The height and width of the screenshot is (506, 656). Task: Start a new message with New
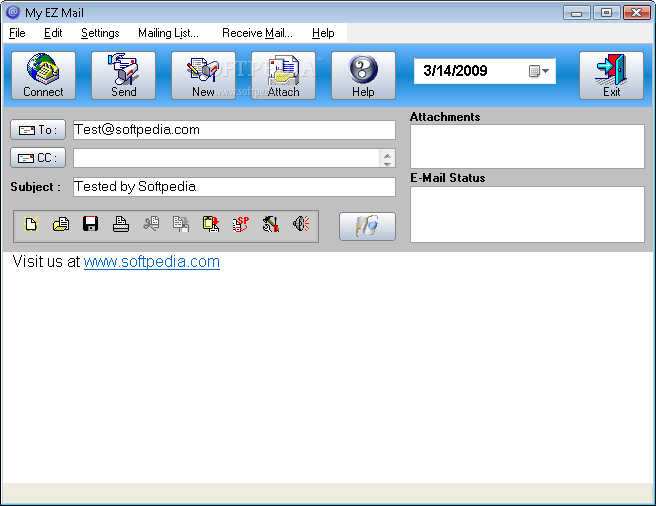pos(203,76)
